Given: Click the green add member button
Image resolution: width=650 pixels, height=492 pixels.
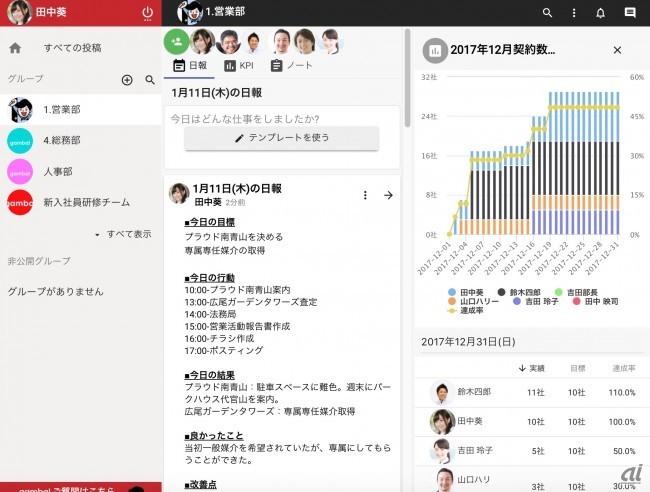Looking at the screenshot, I should [x=177, y=41].
